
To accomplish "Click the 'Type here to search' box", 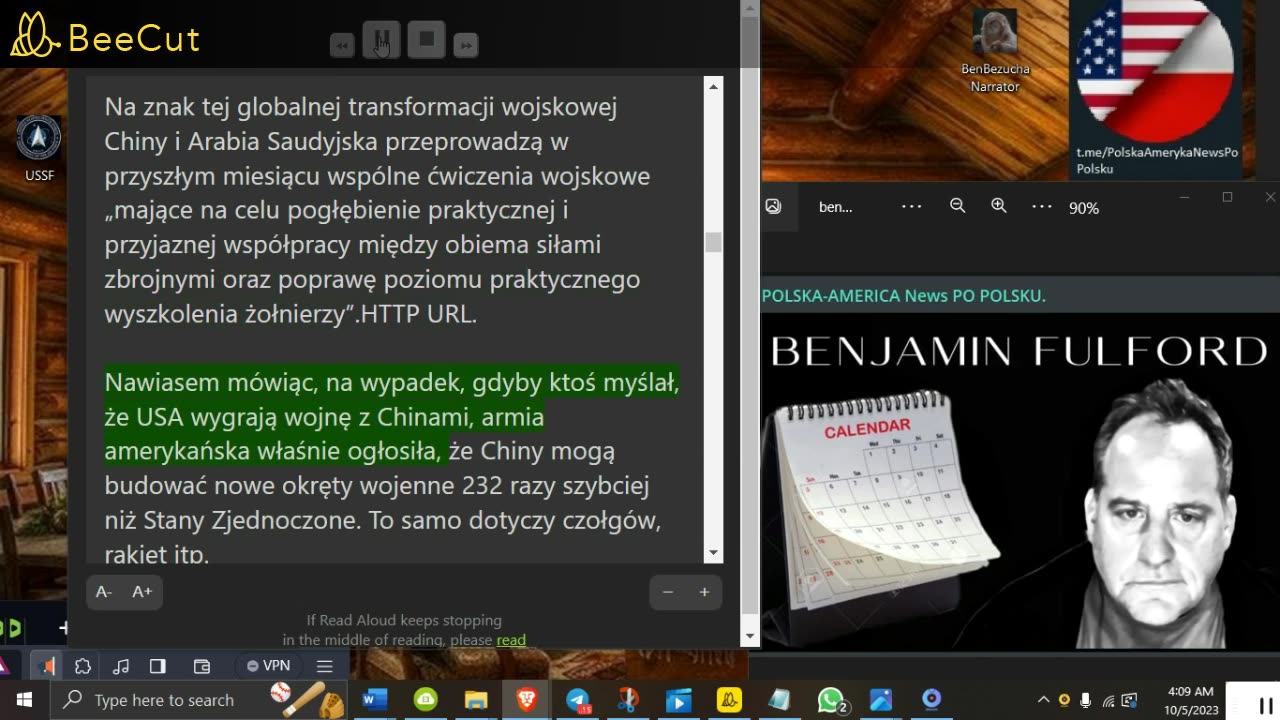I will [x=198, y=700].
